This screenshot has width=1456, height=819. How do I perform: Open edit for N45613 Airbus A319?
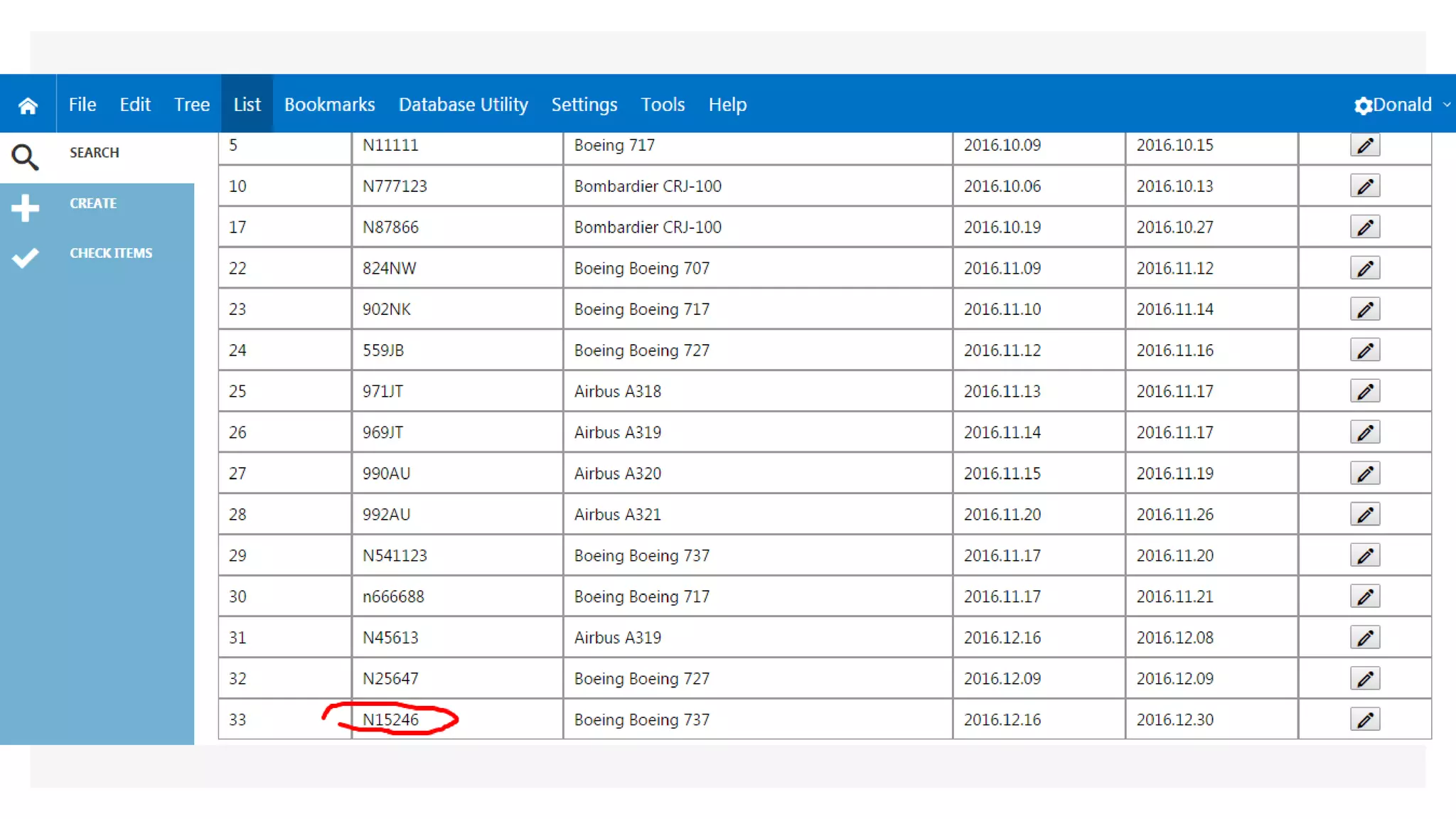tap(1364, 638)
